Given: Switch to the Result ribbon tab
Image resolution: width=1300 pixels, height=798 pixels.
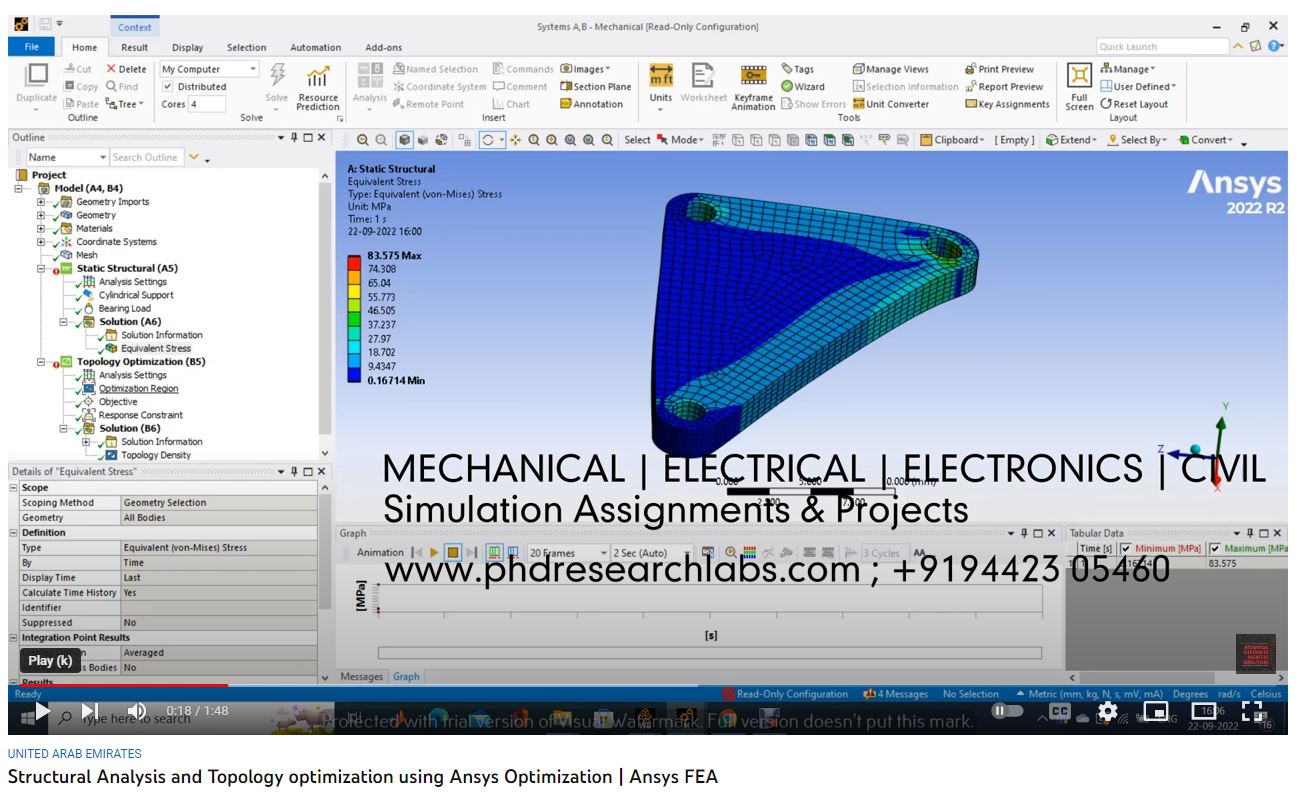Looking at the screenshot, I should pos(135,47).
